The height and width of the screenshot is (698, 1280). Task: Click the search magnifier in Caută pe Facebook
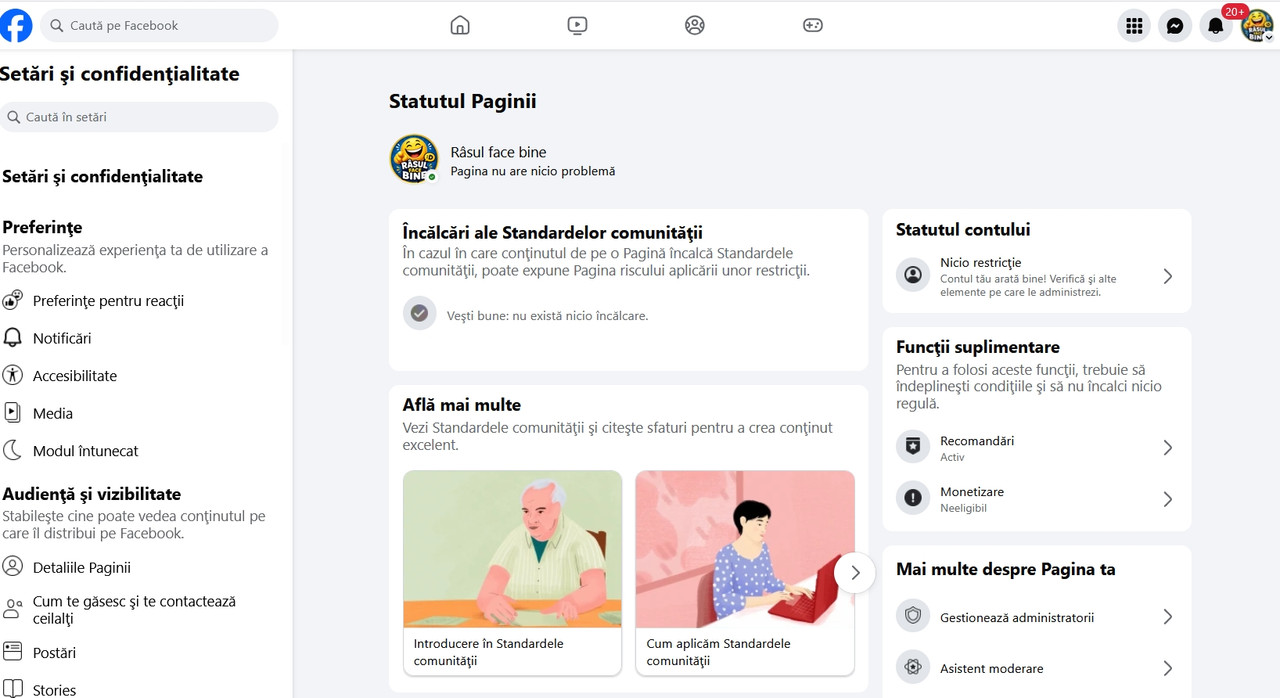click(57, 26)
